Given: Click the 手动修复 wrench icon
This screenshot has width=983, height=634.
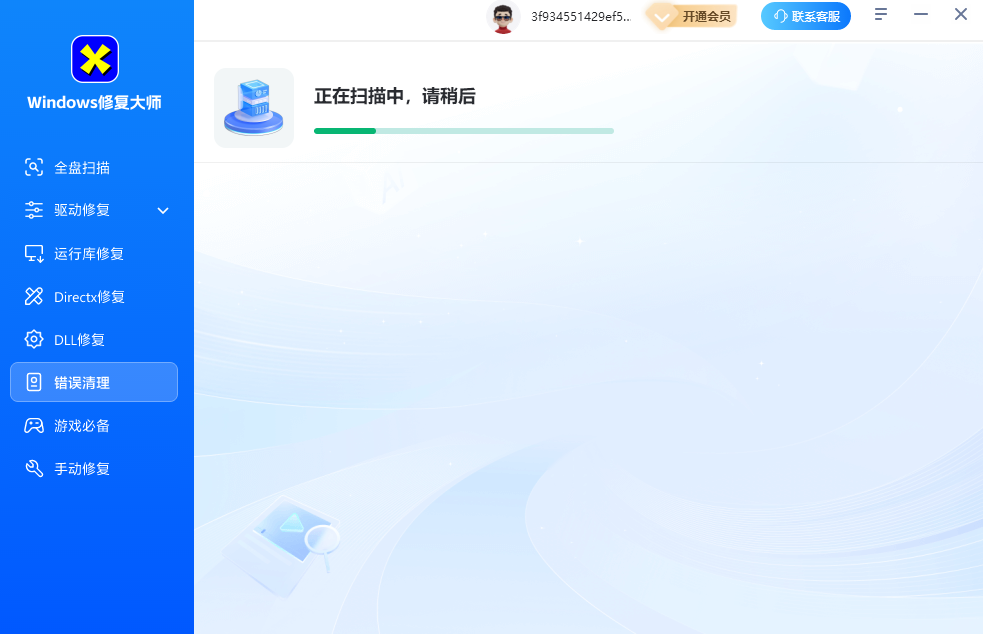Looking at the screenshot, I should (34, 468).
